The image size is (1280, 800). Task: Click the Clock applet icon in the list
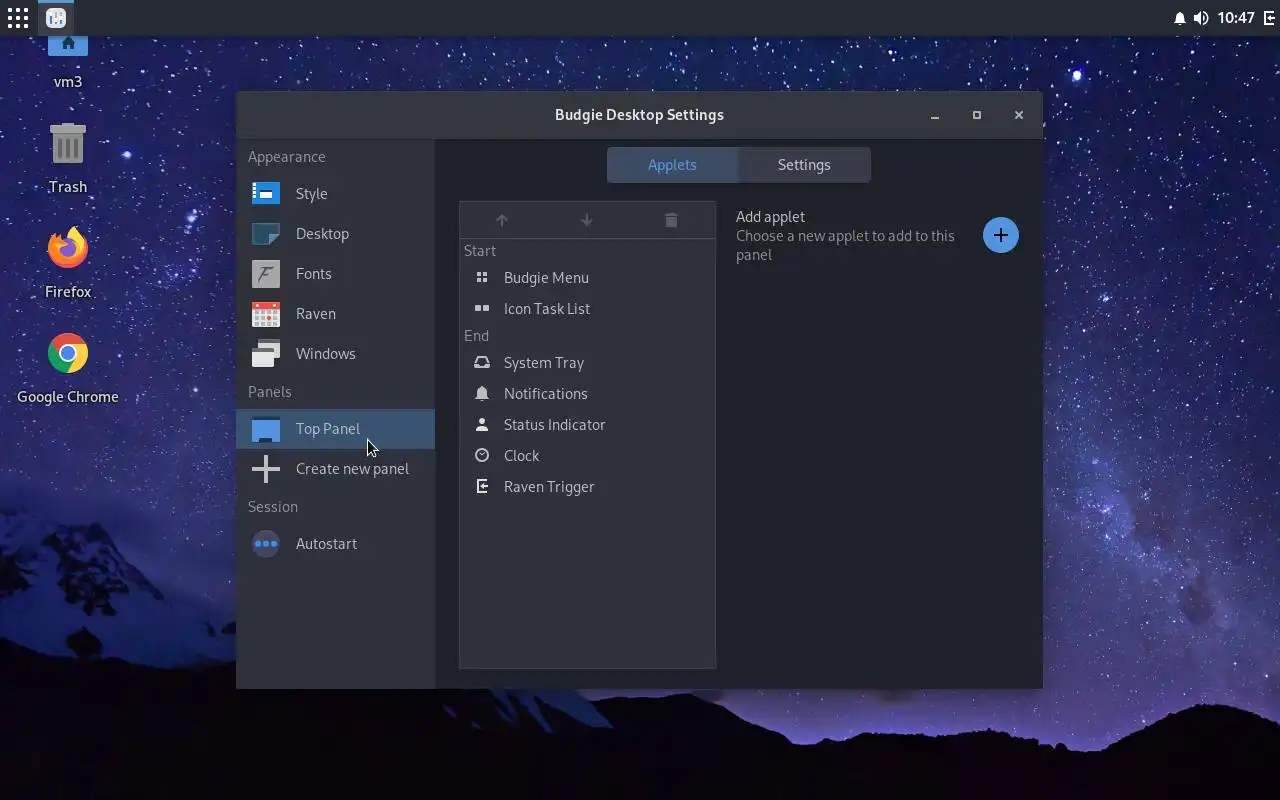click(482, 456)
